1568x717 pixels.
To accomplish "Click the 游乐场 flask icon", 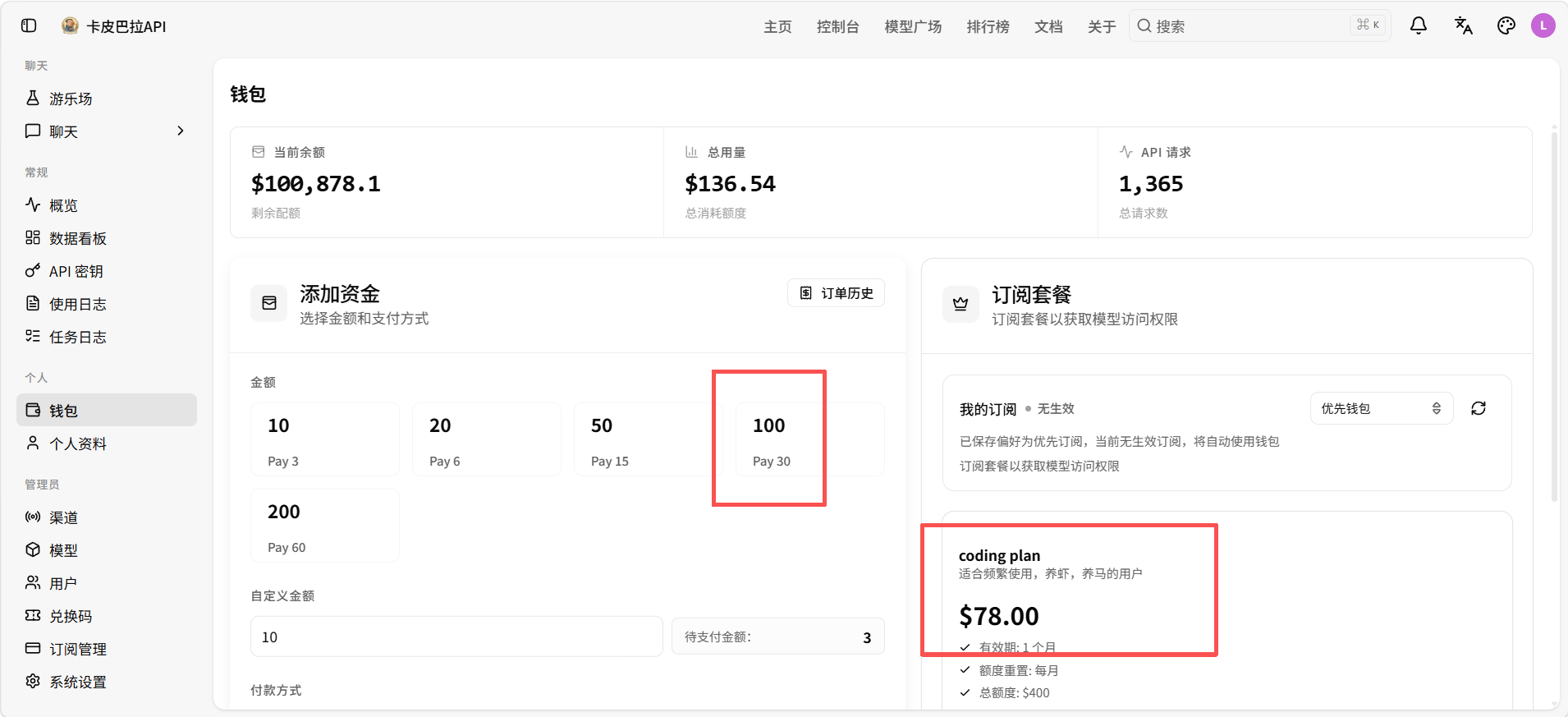I will (x=33, y=98).
